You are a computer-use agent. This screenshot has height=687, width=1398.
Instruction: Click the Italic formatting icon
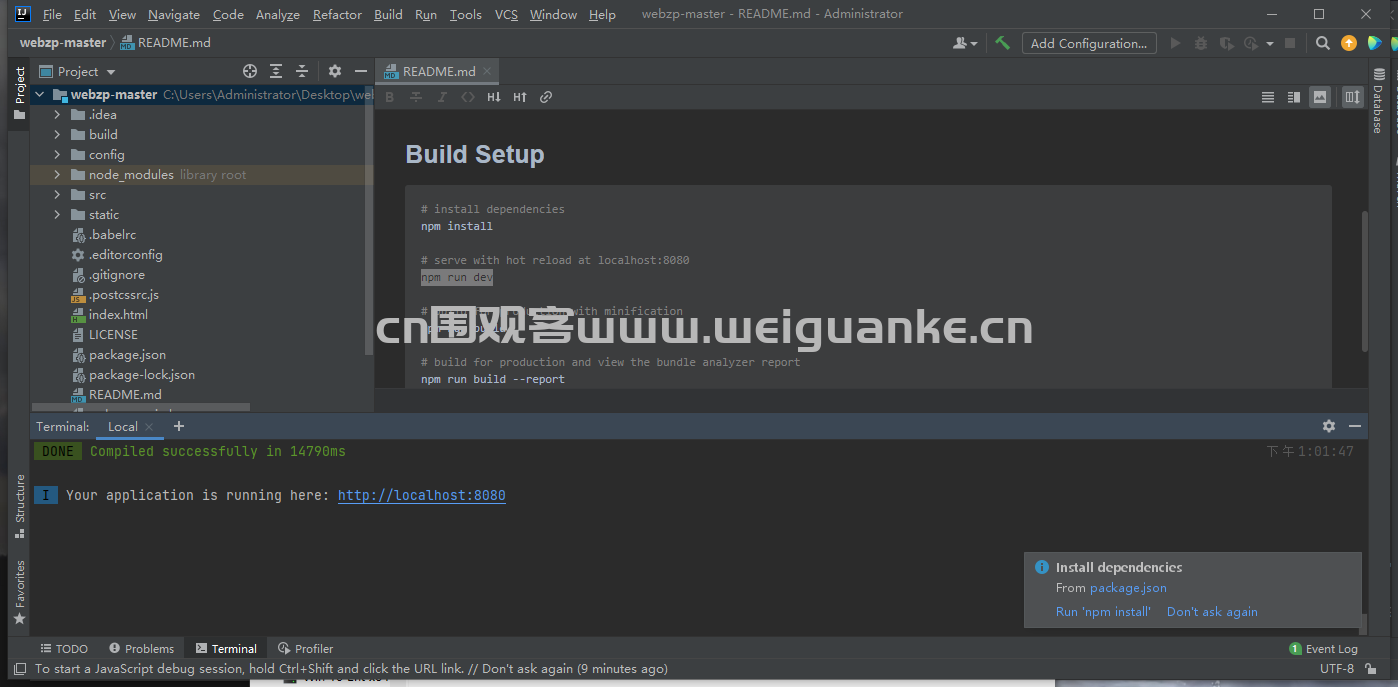pos(442,97)
